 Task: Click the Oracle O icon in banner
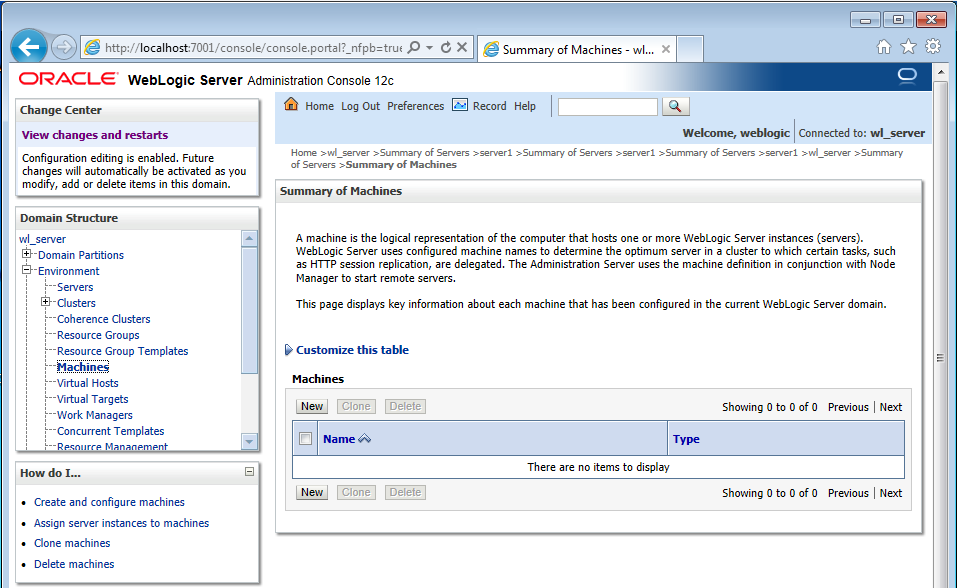(907, 76)
